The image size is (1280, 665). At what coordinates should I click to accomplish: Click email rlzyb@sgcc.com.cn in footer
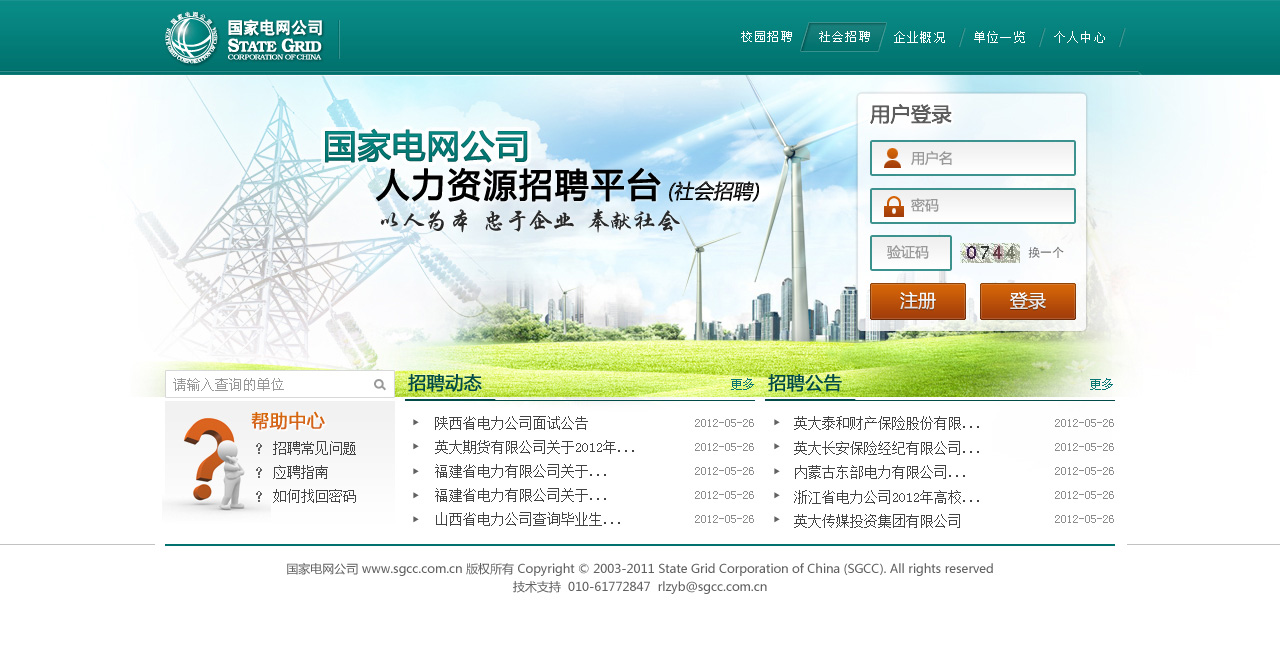click(x=712, y=587)
